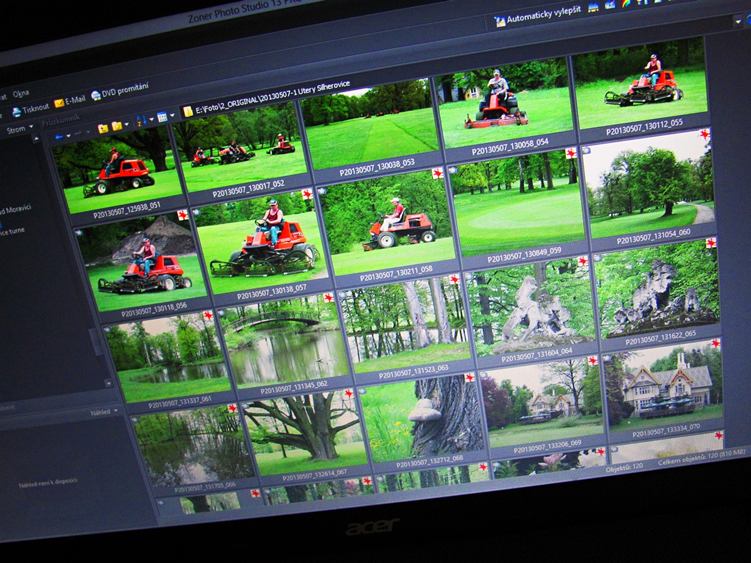Open the Okna menu

click(x=21, y=93)
